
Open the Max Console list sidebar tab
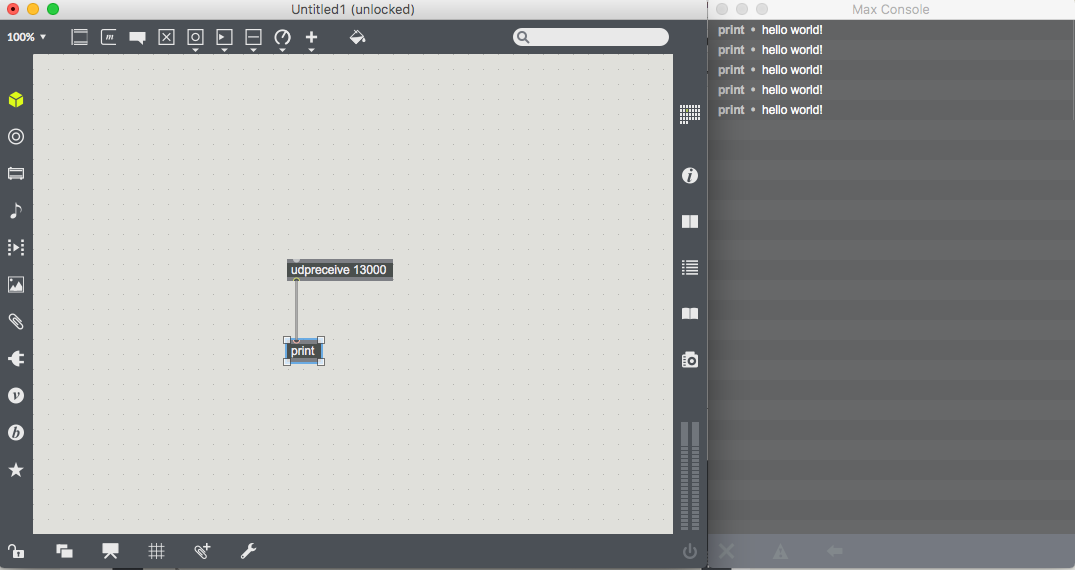click(689, 267)
